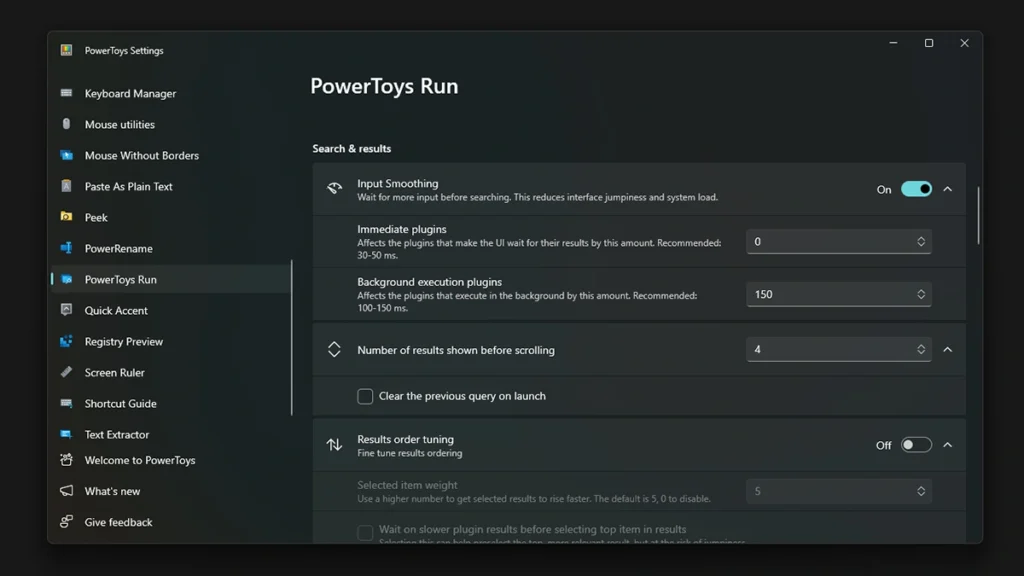
Task: Click the Registry Preview icon
Action: click(66, 341)
